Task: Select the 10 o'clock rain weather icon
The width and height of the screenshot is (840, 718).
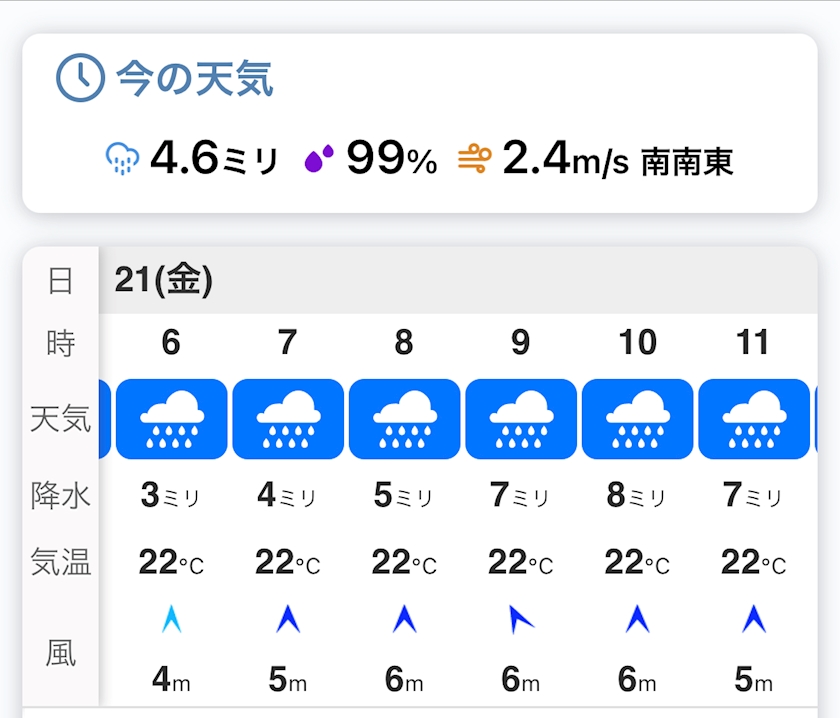Action: point(637,419)
